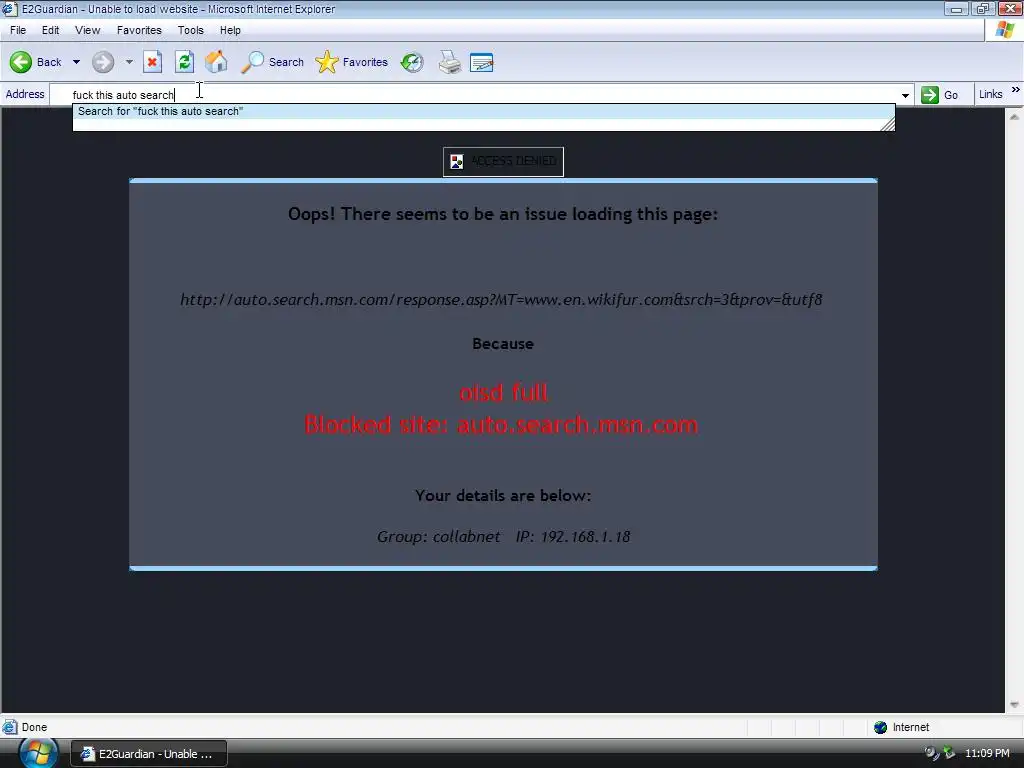Go to the Home page icon

[216, 62]
